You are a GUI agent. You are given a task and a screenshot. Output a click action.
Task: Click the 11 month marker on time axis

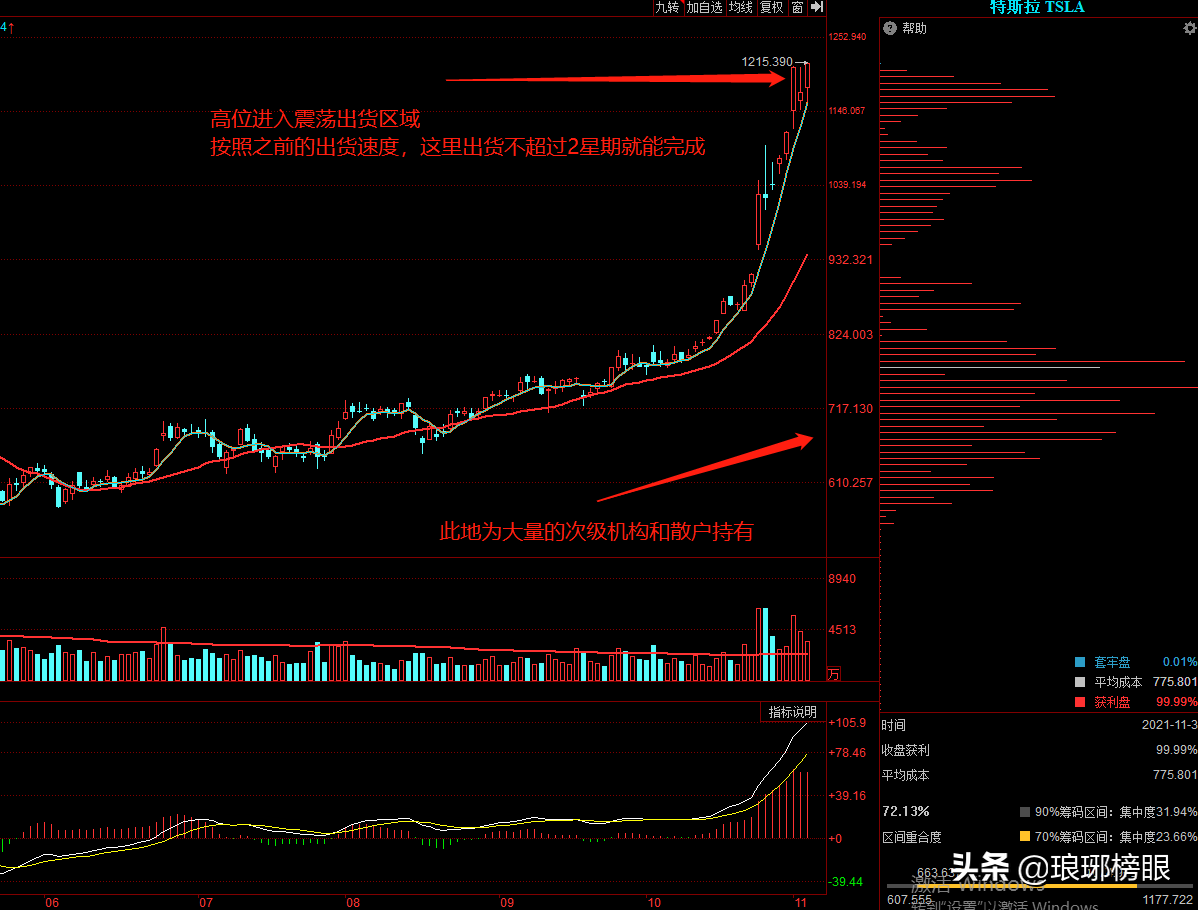click(801, 902)
